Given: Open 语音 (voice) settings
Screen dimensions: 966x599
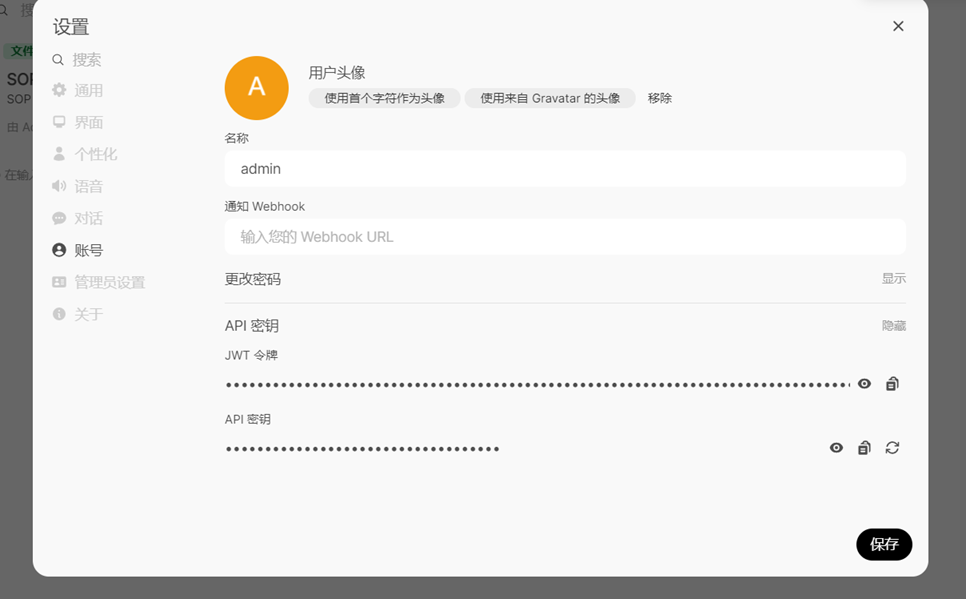Looking at the screenshot, I should pyautogui.click(x=88, y=186).
